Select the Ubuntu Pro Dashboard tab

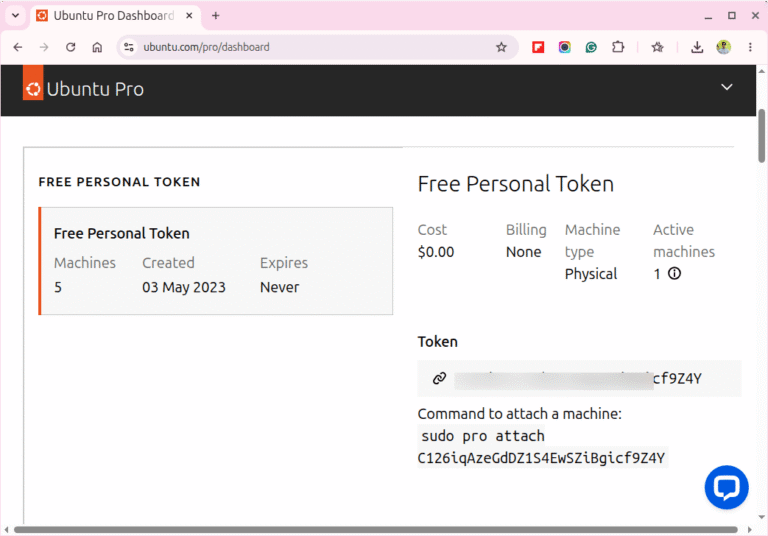point(114,16)
